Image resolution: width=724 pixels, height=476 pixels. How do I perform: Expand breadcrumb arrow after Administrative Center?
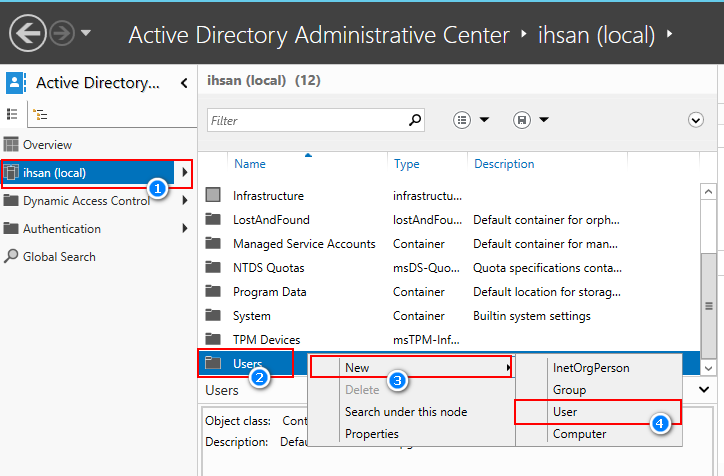pyautogui.click(x=524, y=33)
